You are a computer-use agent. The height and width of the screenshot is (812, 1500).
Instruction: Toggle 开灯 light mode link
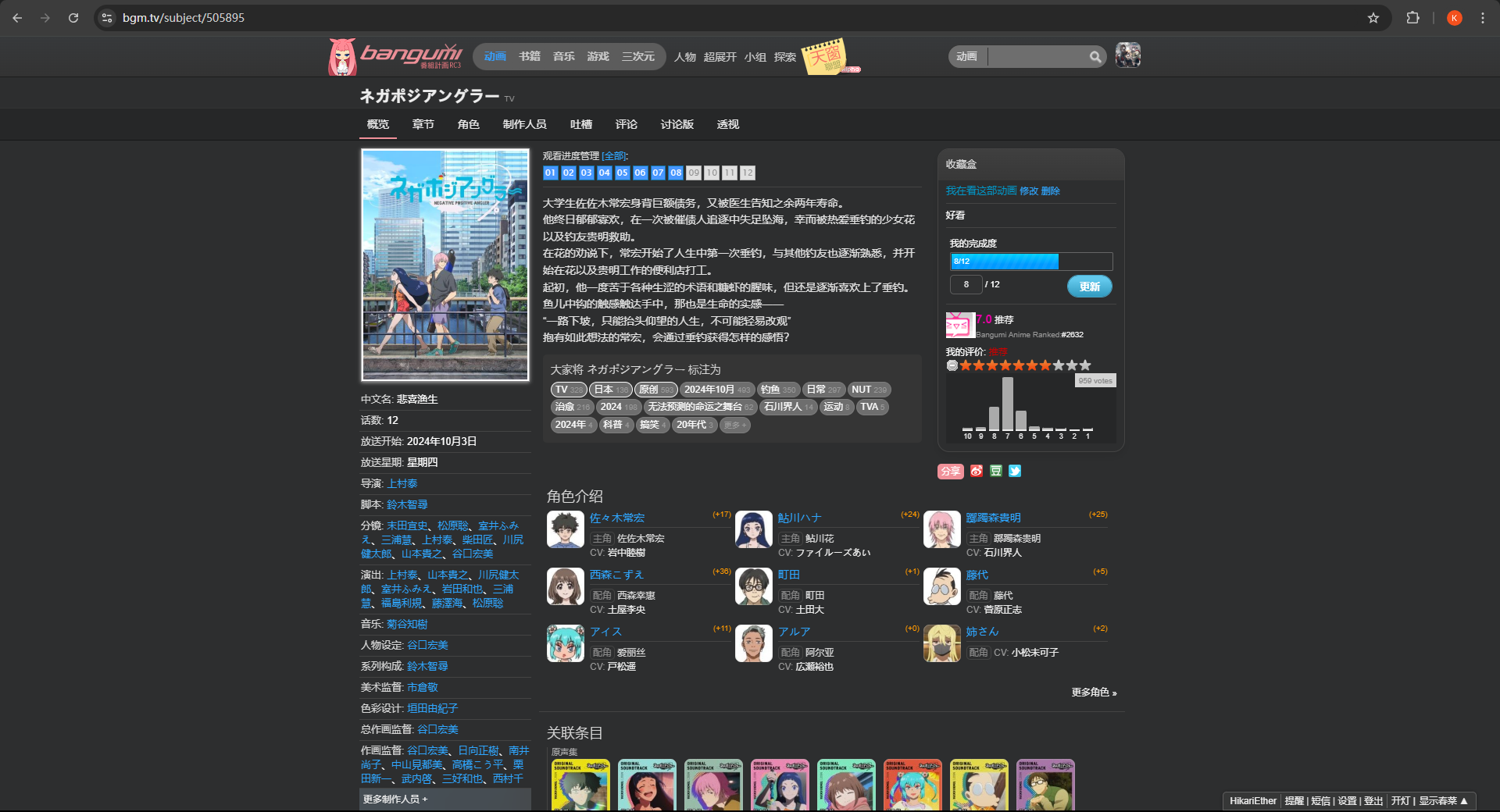(x=1400, y=801)
